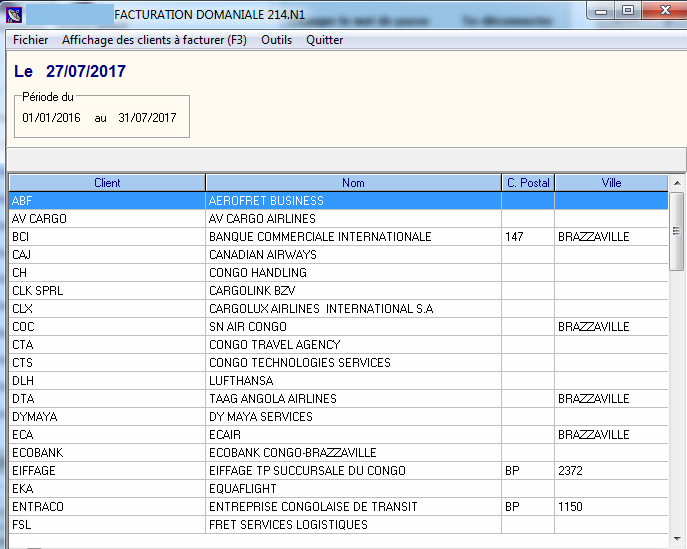This screenshot has width=687, height=549.
Task: Click the TAAG ANGOLA AIRLINES entry
Action: coord(272,399)
